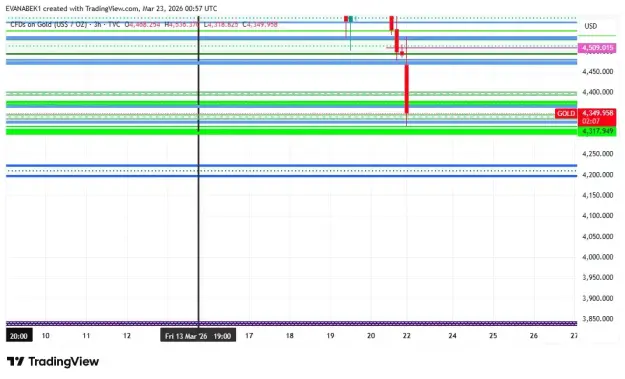The height and width of the screenshot is (379, 625).
Task: Click the 4,050.000 price axis label
Action: [x=597, y=236]
